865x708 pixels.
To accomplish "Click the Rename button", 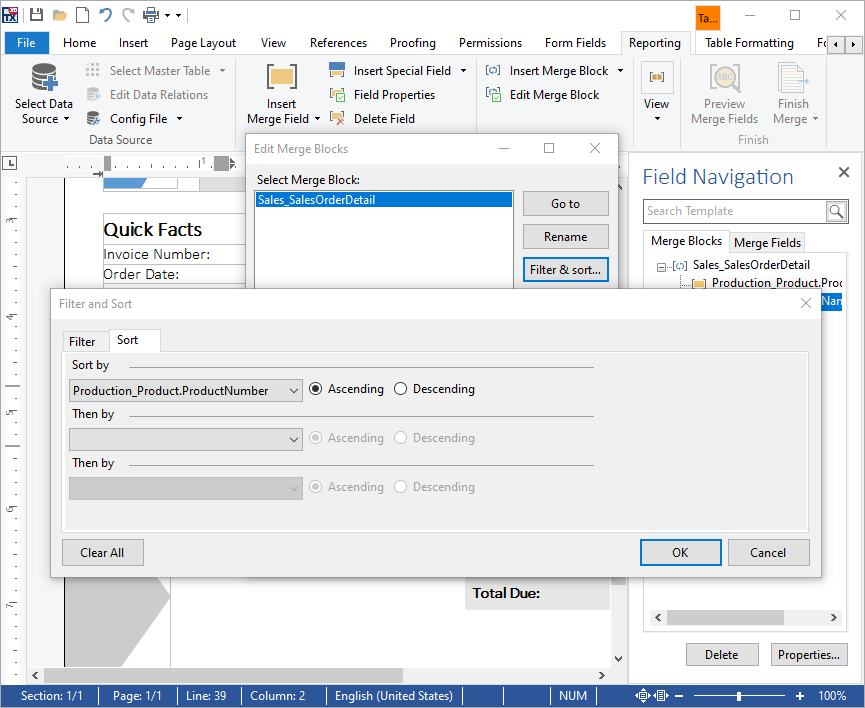I will pos(565,237).
